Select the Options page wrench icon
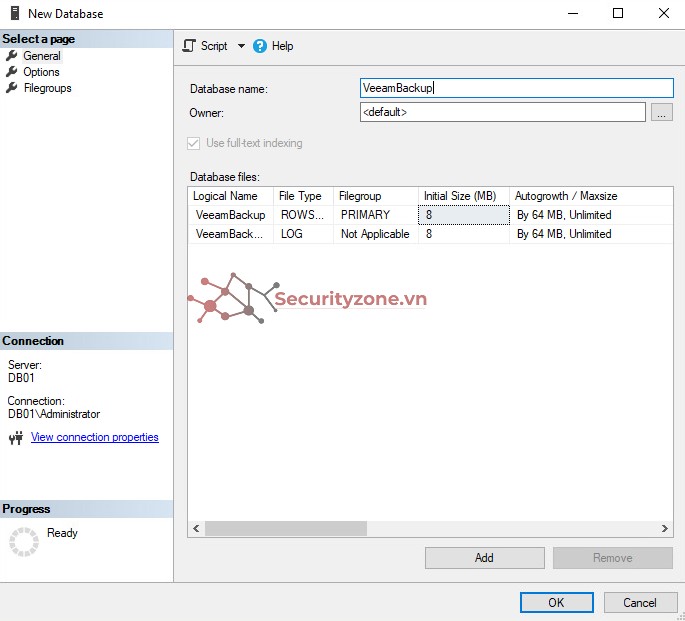Viewport: 685px width, 621px height. (12, 72)
